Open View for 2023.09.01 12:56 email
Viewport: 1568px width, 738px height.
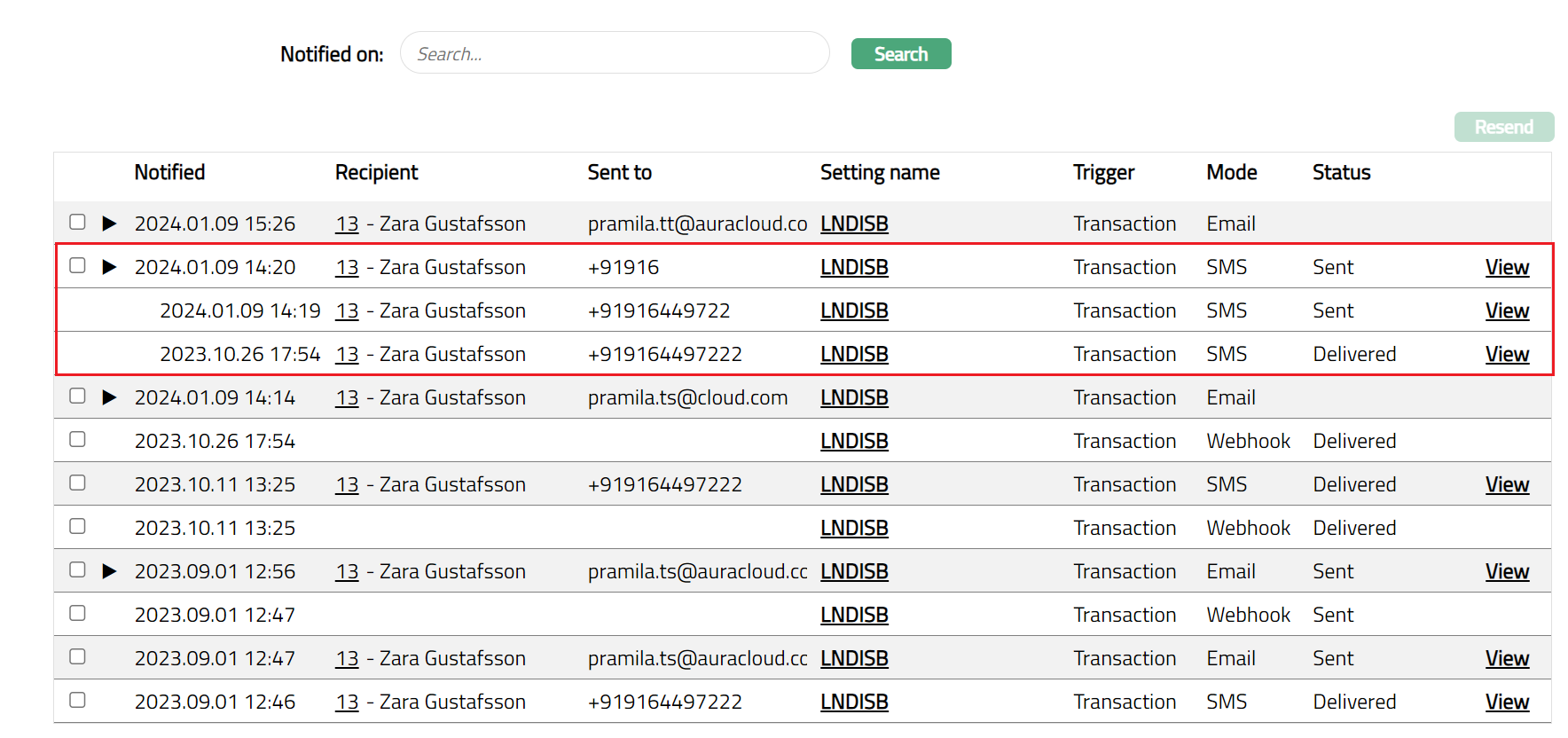tap(1506, 571)
